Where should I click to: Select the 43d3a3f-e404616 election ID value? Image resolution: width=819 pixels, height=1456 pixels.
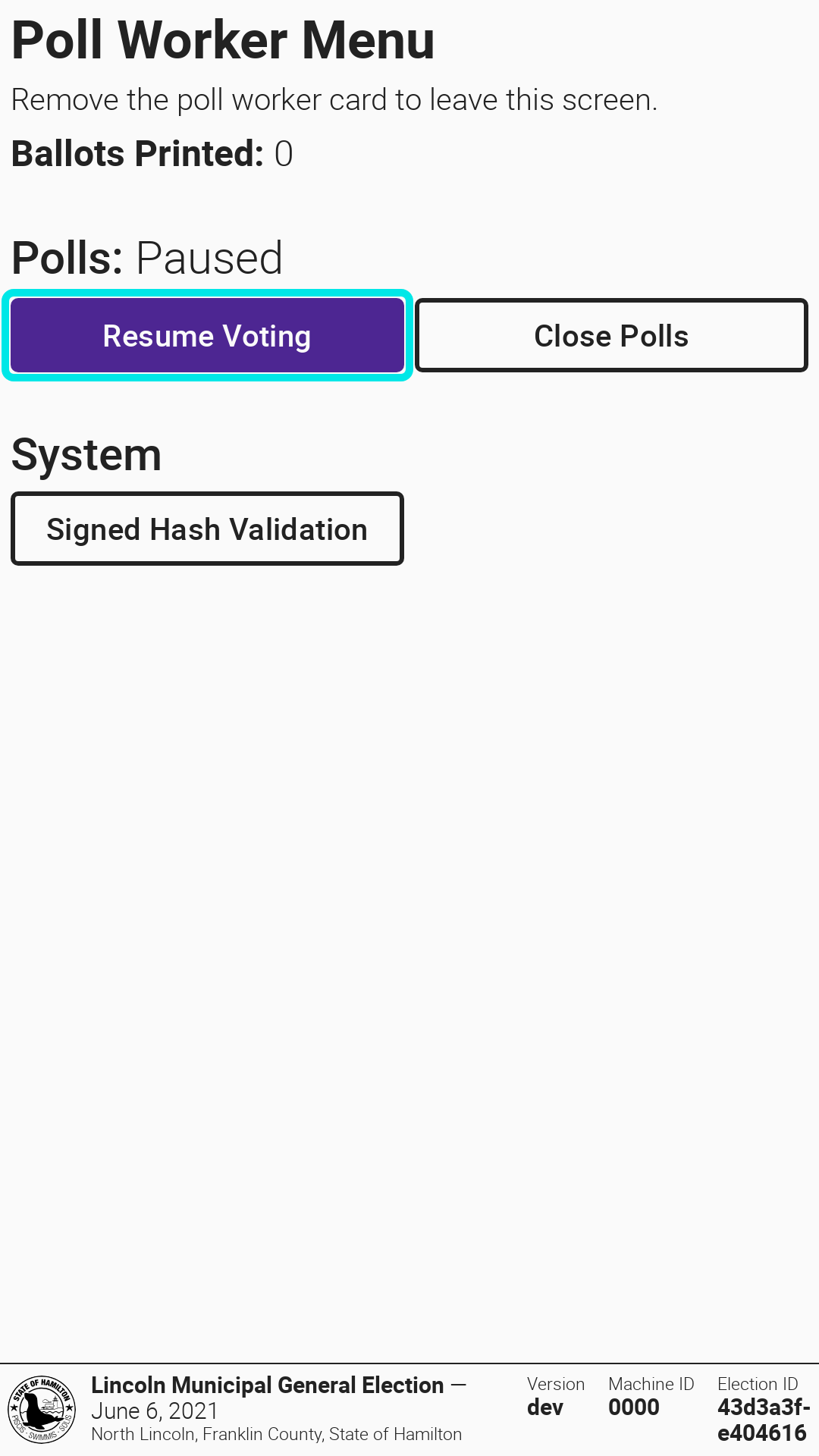(x=762, y=1420)
